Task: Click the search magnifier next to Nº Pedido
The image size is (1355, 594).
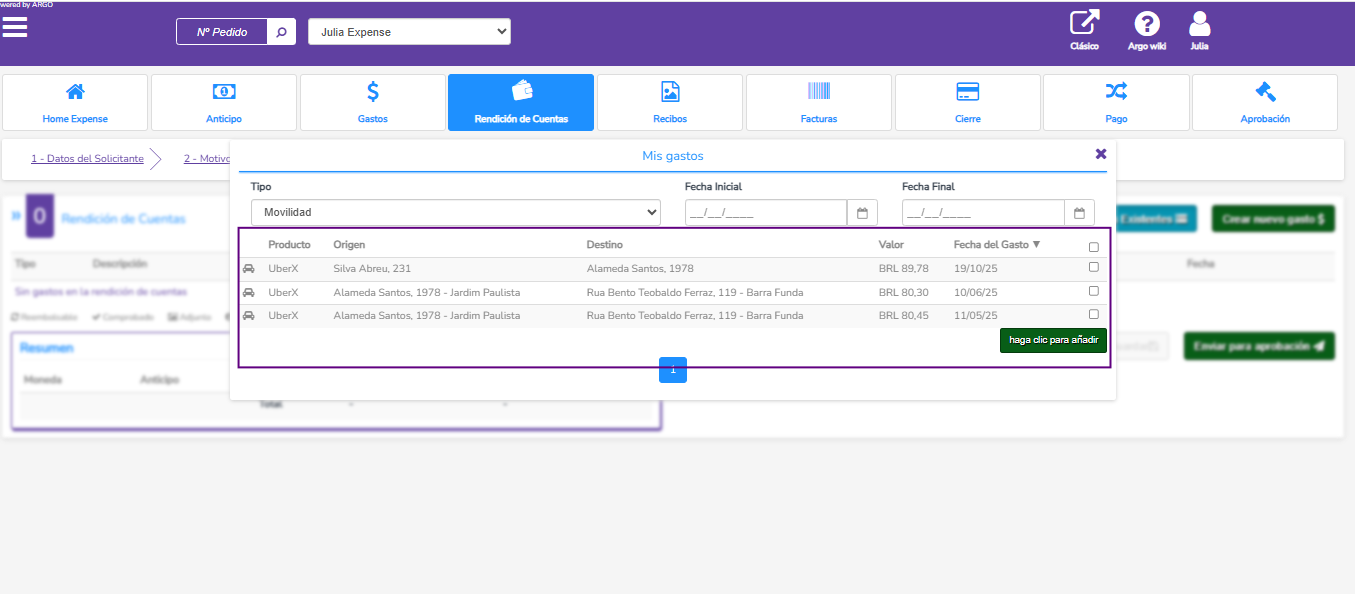Action: click(281, 32)
